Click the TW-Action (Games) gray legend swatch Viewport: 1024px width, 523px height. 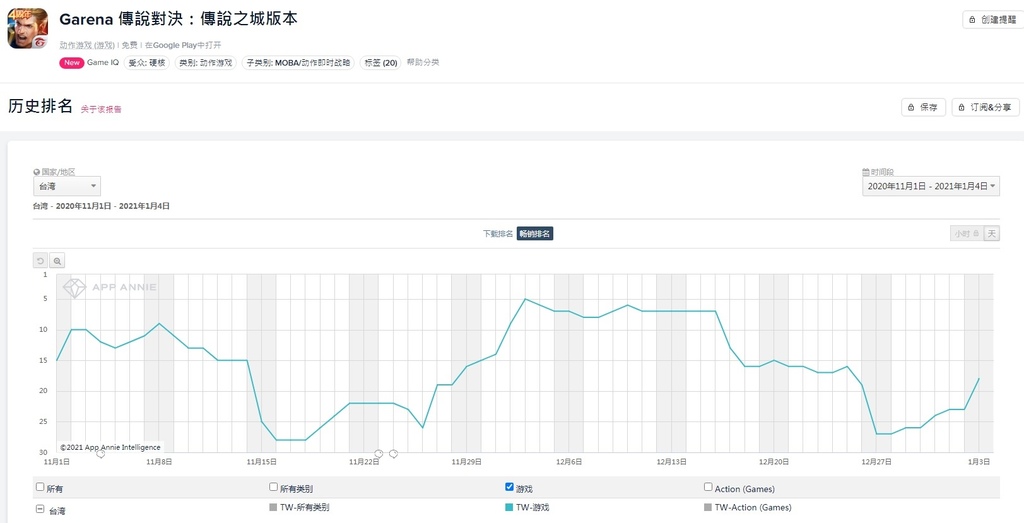[708, 507]
